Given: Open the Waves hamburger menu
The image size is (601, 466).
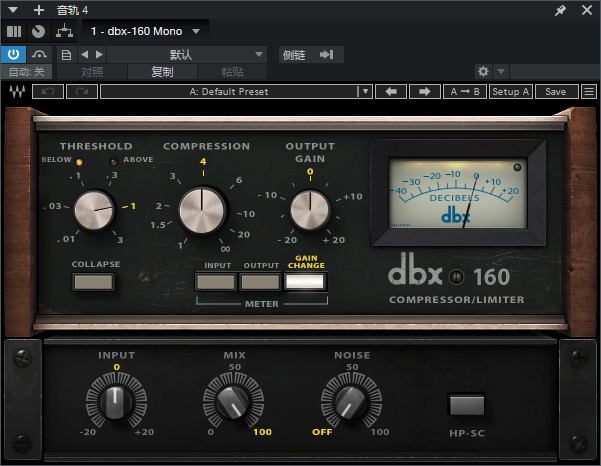Looking at the screenshot, I should [589, 92].
